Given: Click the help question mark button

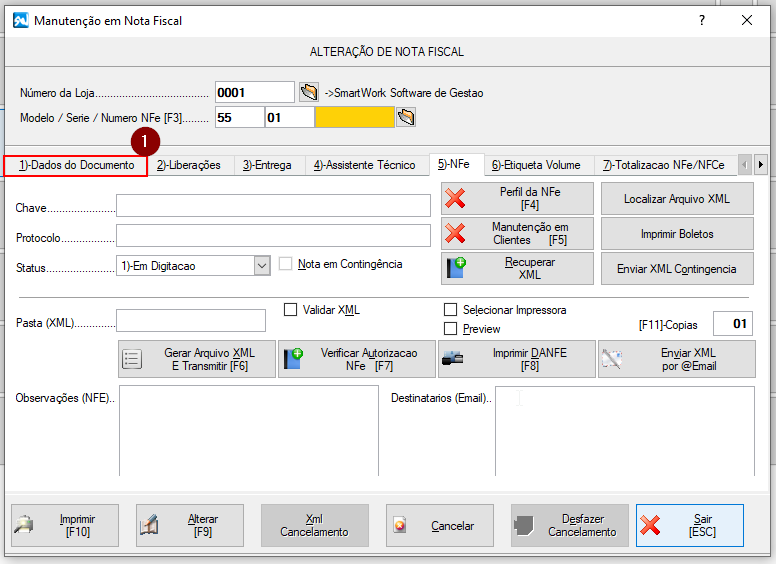Looking at the screenshot, I should click(x=702, y=20).
